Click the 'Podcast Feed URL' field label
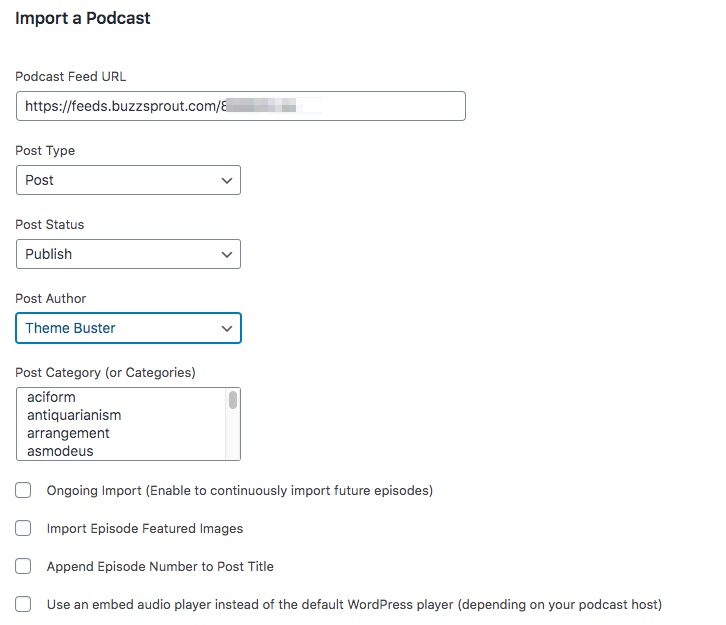 tap(71, 77)
